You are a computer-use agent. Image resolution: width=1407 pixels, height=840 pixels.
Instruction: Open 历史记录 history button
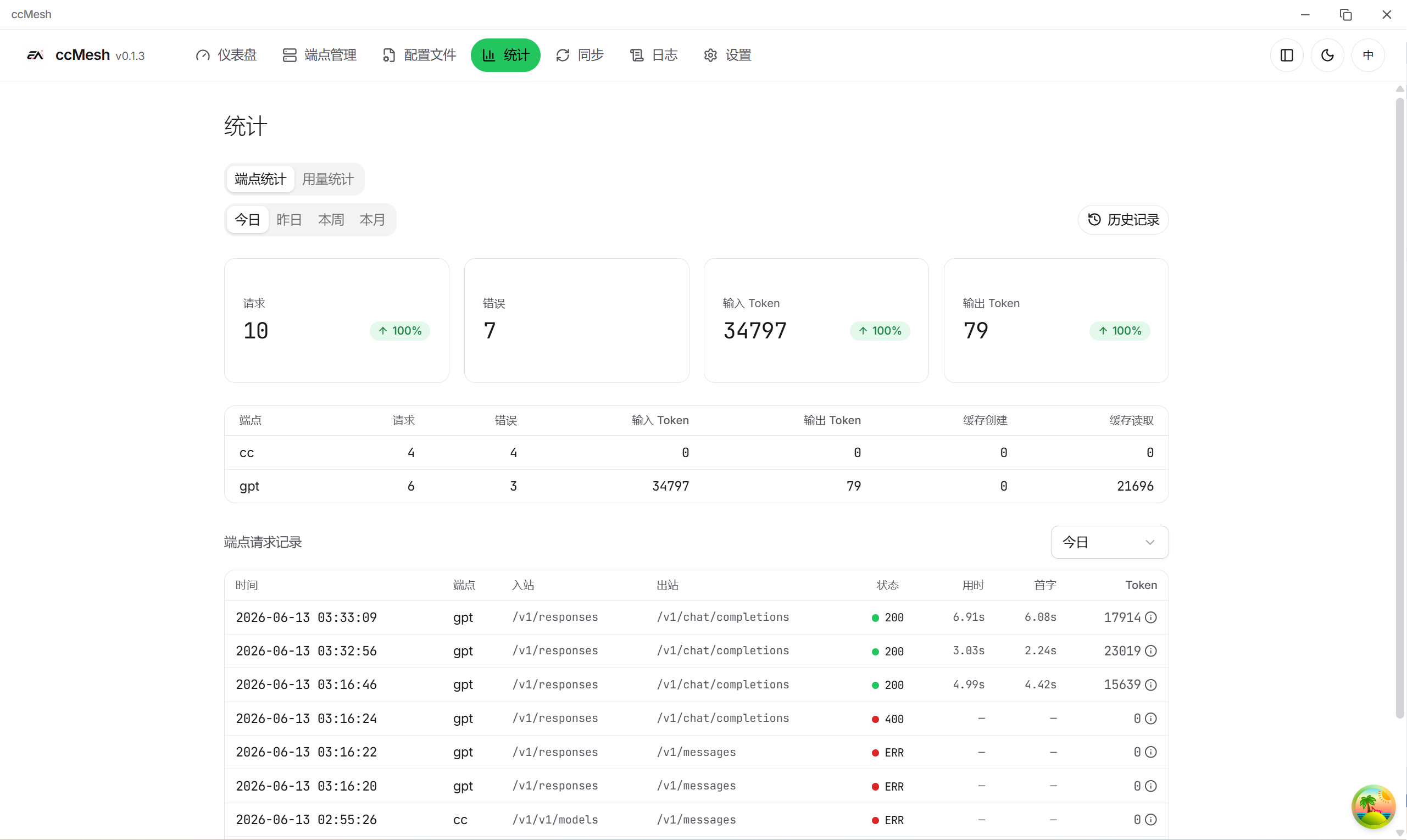click(1123, 220)
